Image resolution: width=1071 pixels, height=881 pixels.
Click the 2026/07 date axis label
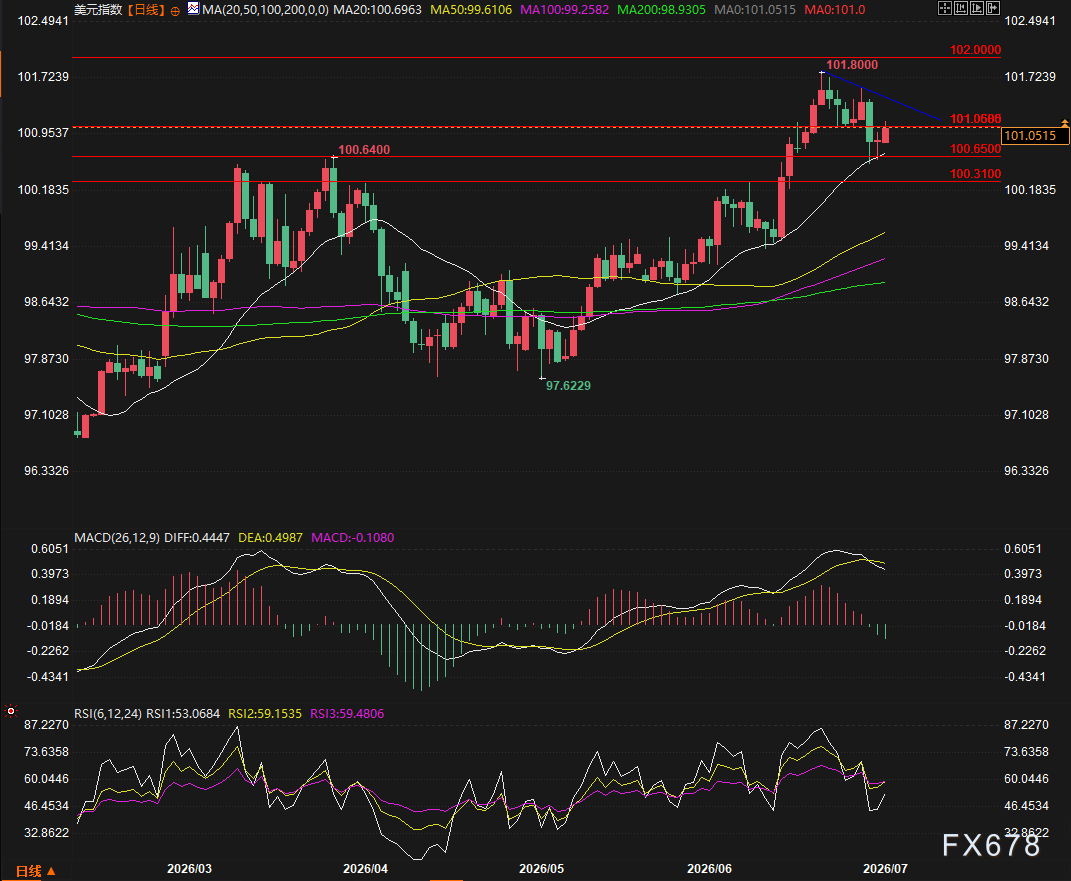885,869
